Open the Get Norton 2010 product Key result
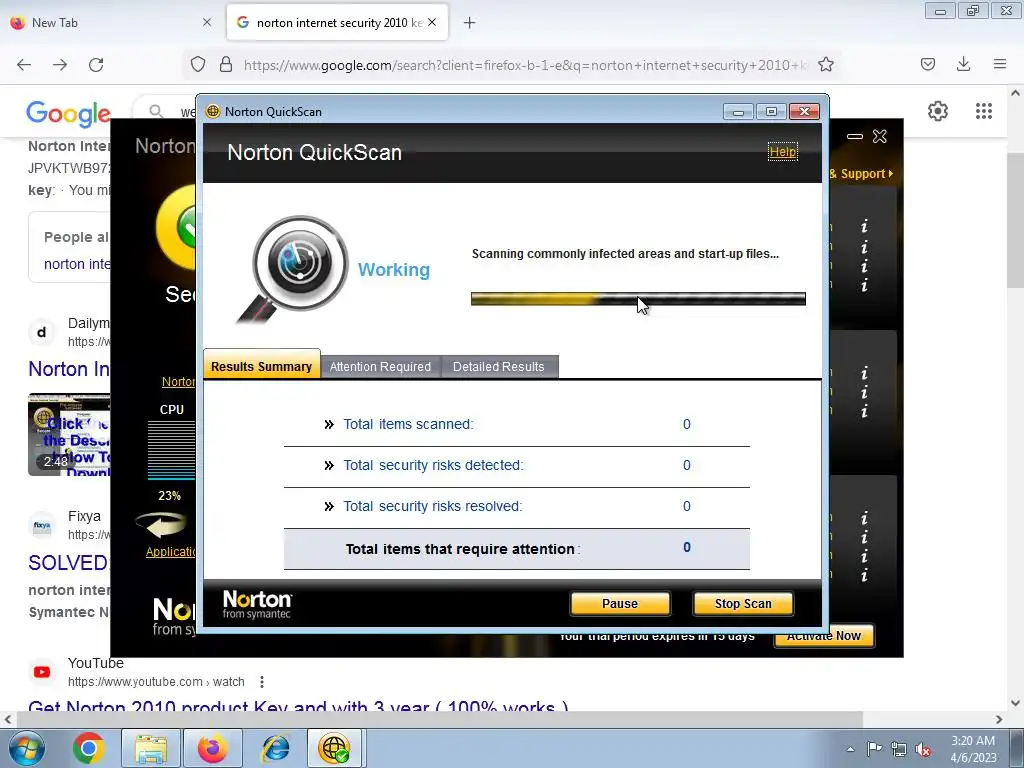Image resolution: width=1024 pixels, height=768 pixels. [x=298, y=707]
